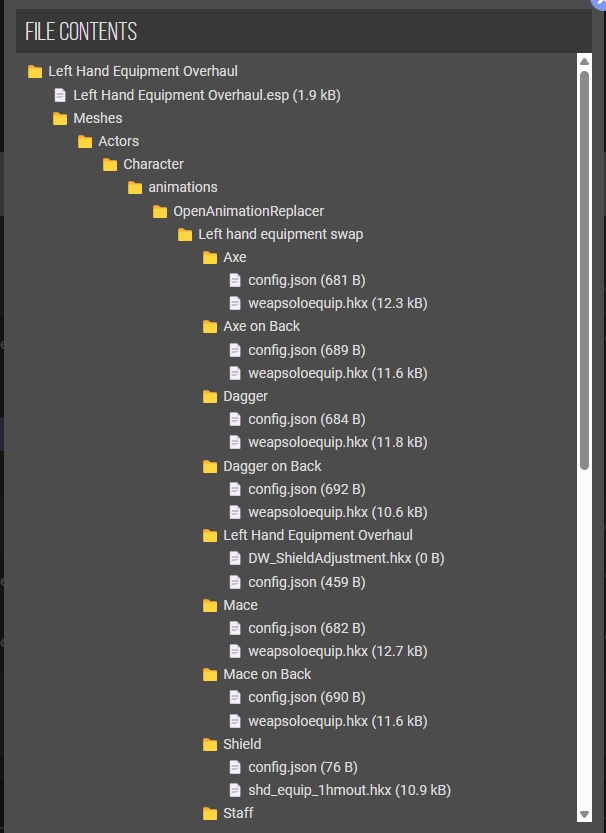
Task: Select the Dagger on Back folder label
Action: (272, 466)
